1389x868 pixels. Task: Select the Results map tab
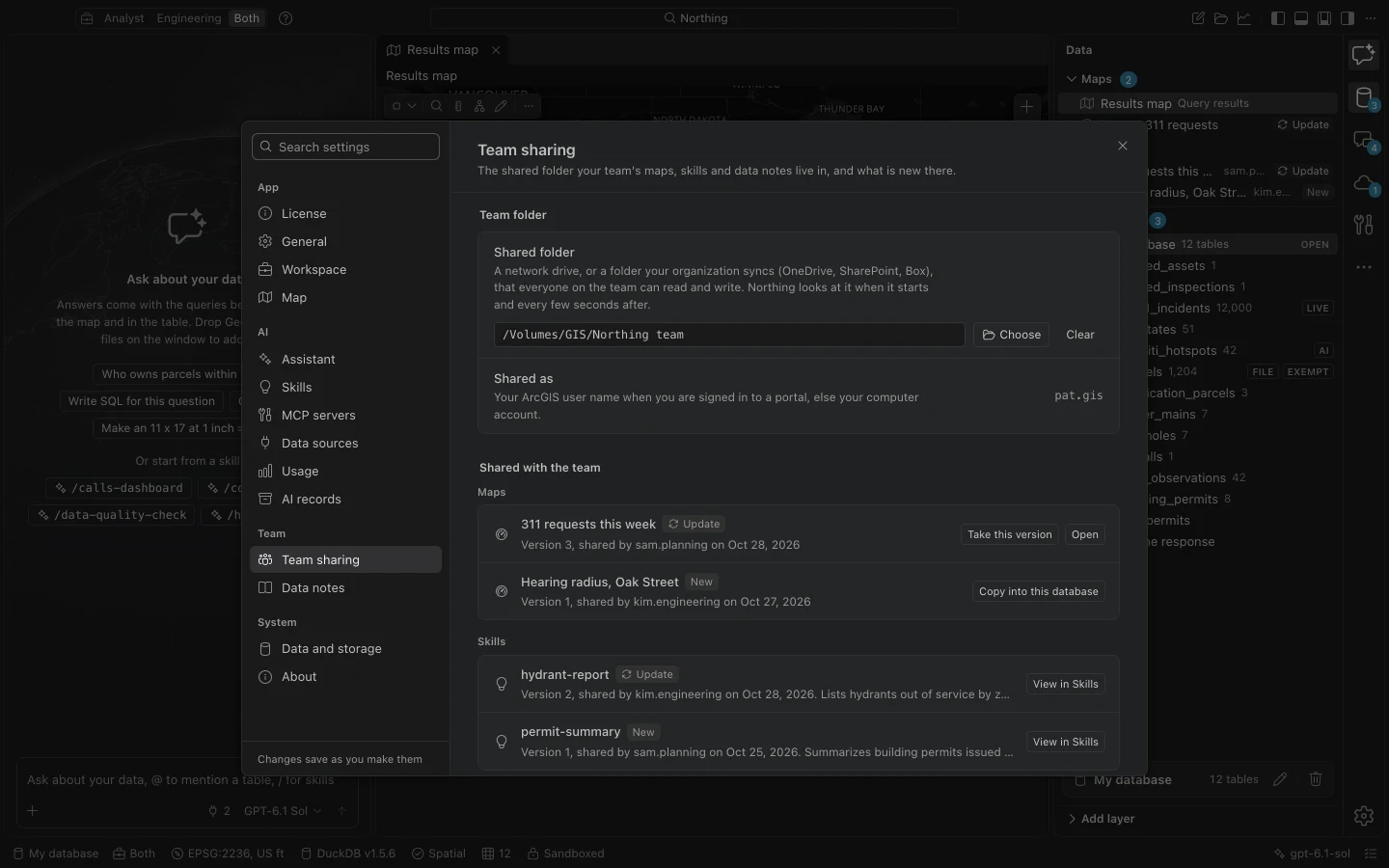[x=442, y=50]
